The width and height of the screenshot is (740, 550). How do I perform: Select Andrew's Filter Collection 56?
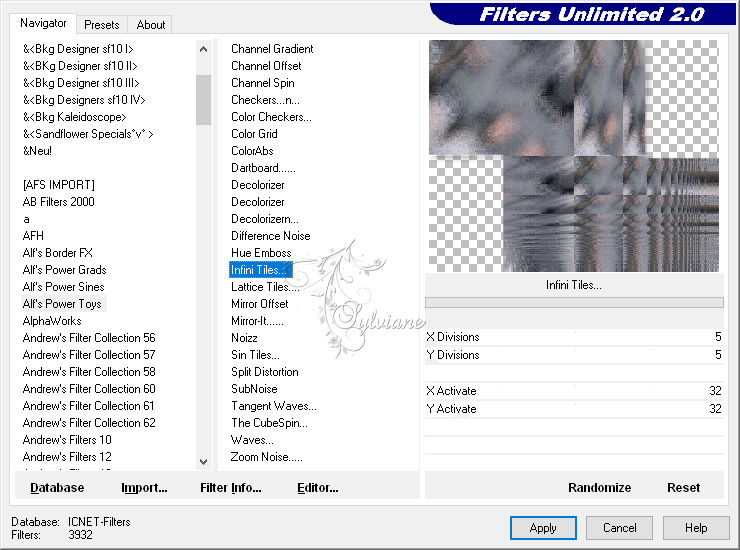point(89,338)
